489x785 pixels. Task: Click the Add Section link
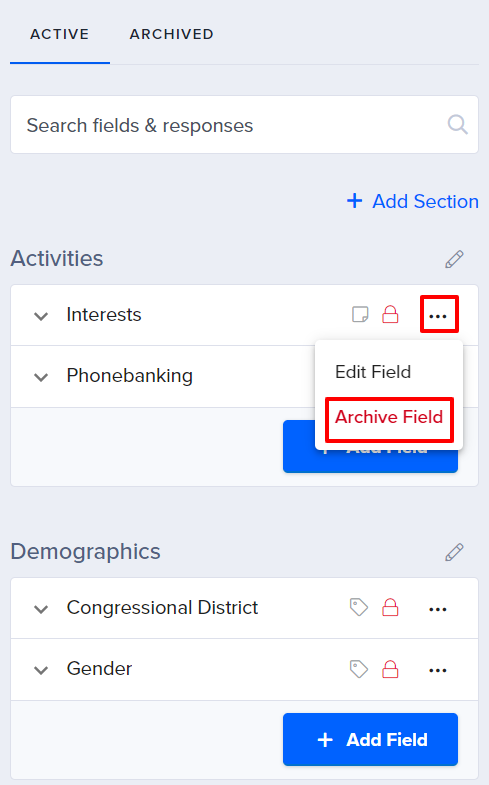click(x=413, y=201)
